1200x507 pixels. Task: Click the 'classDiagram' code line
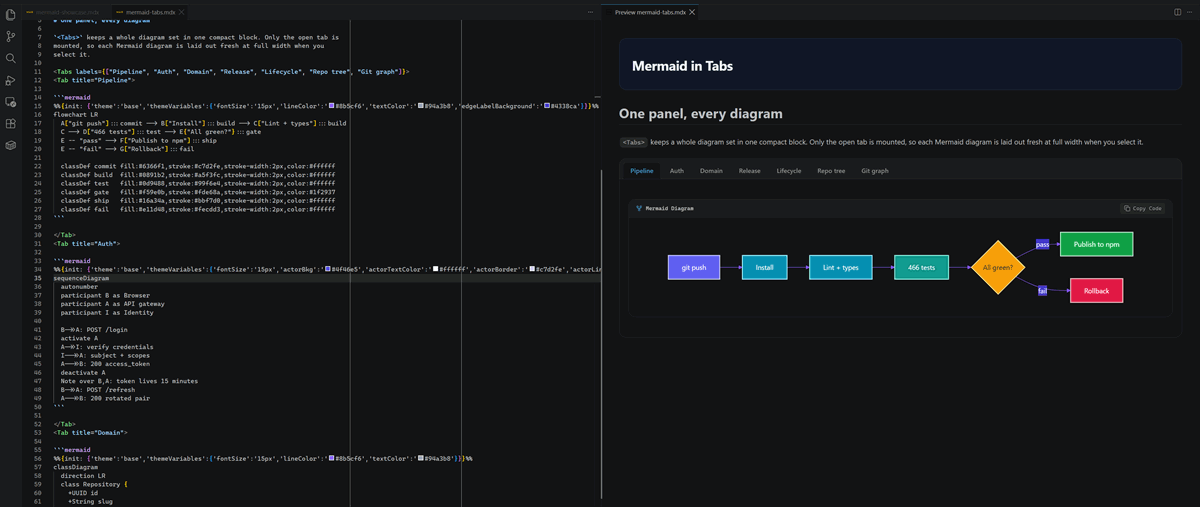(x=75, y=467)
